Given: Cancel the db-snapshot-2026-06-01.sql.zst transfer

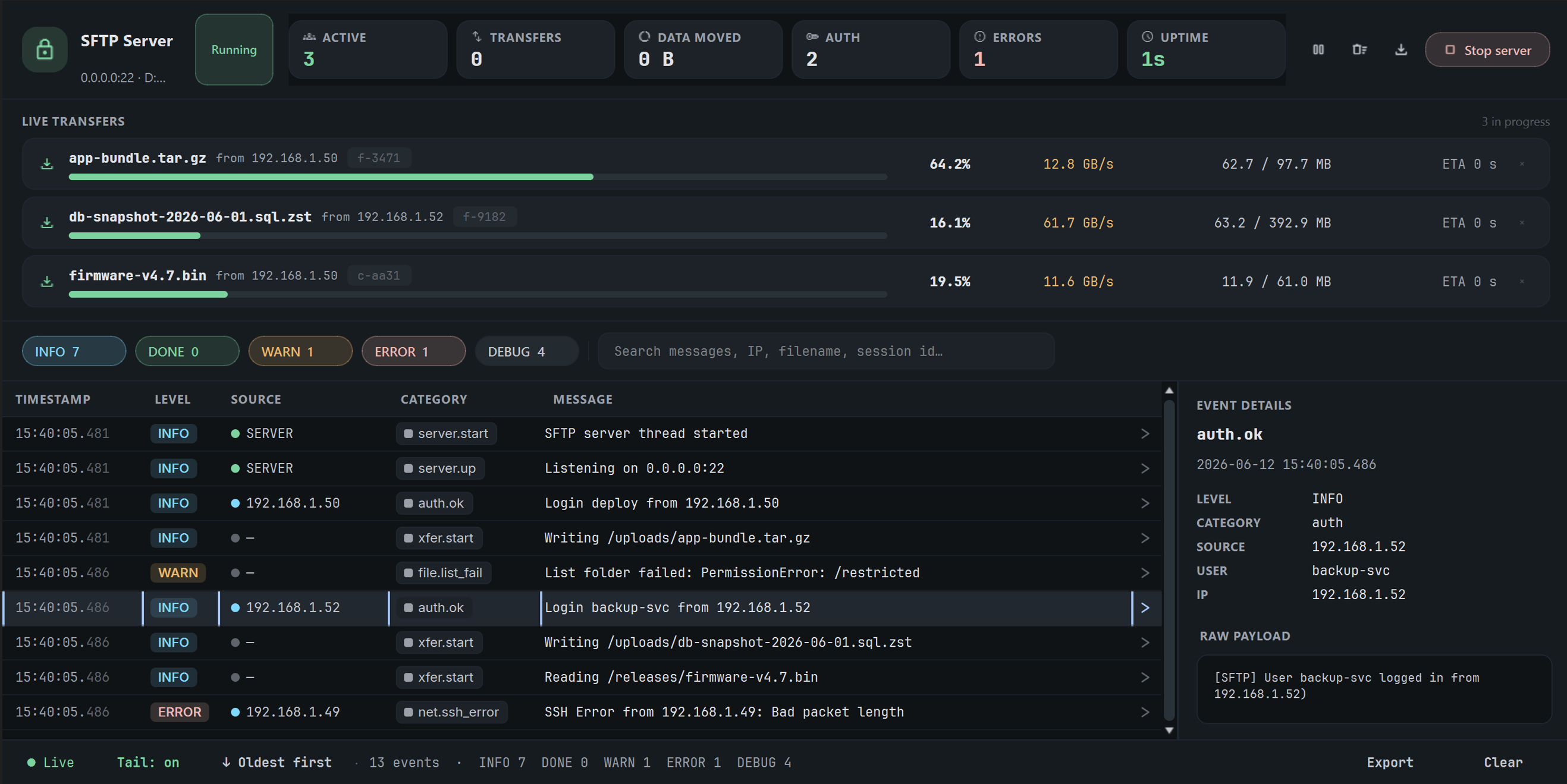Looking at the screenshot, I should pyautogui.click(x=1522, y=223).
